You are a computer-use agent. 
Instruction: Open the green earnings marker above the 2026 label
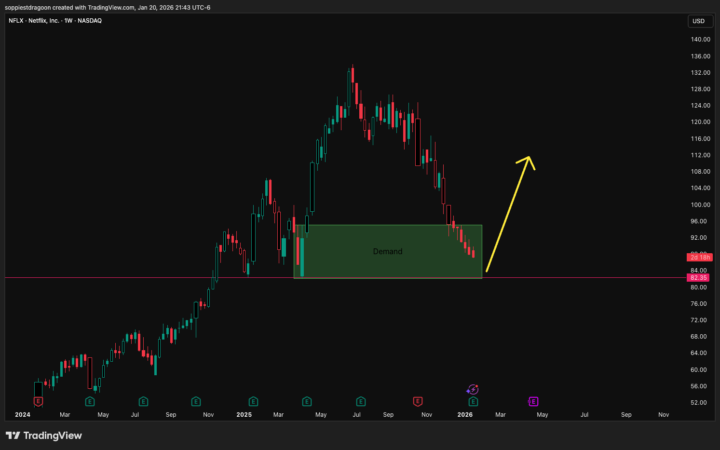pos(473,402)
